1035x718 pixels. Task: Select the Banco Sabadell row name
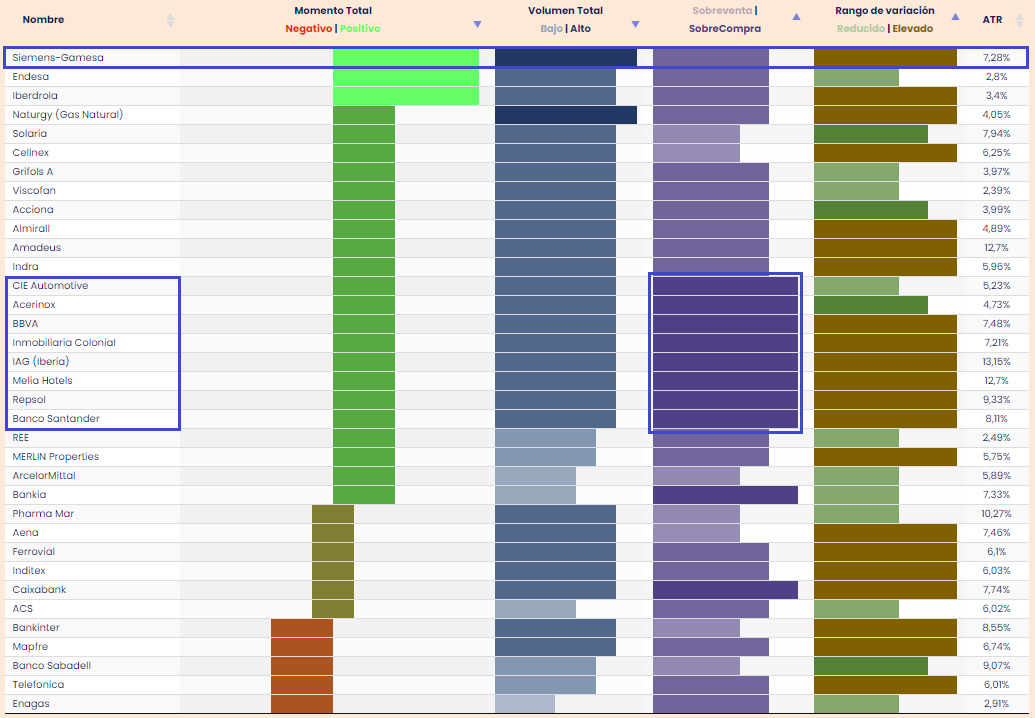tap(51, 666)
